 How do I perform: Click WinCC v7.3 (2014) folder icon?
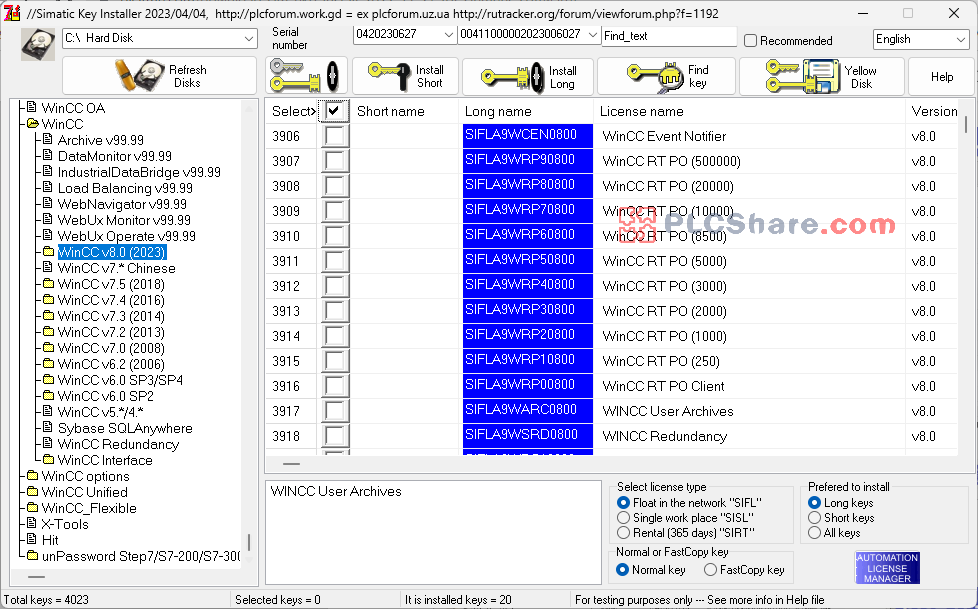point(49,316)
